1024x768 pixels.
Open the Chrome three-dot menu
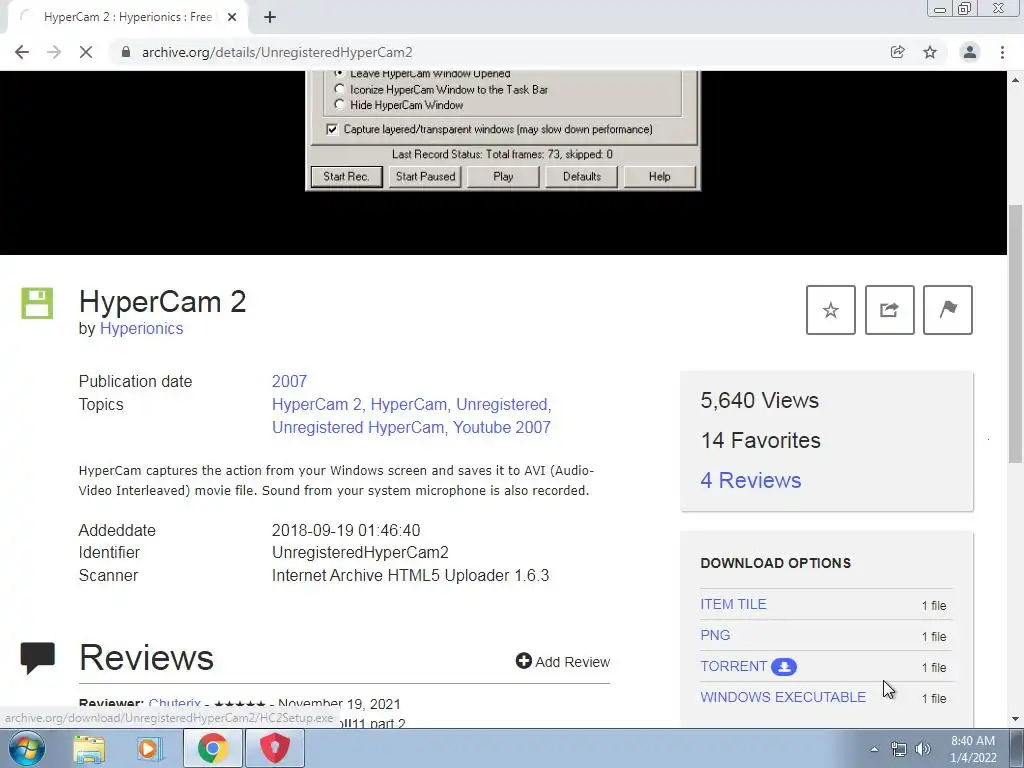(x=1002, y=52)
